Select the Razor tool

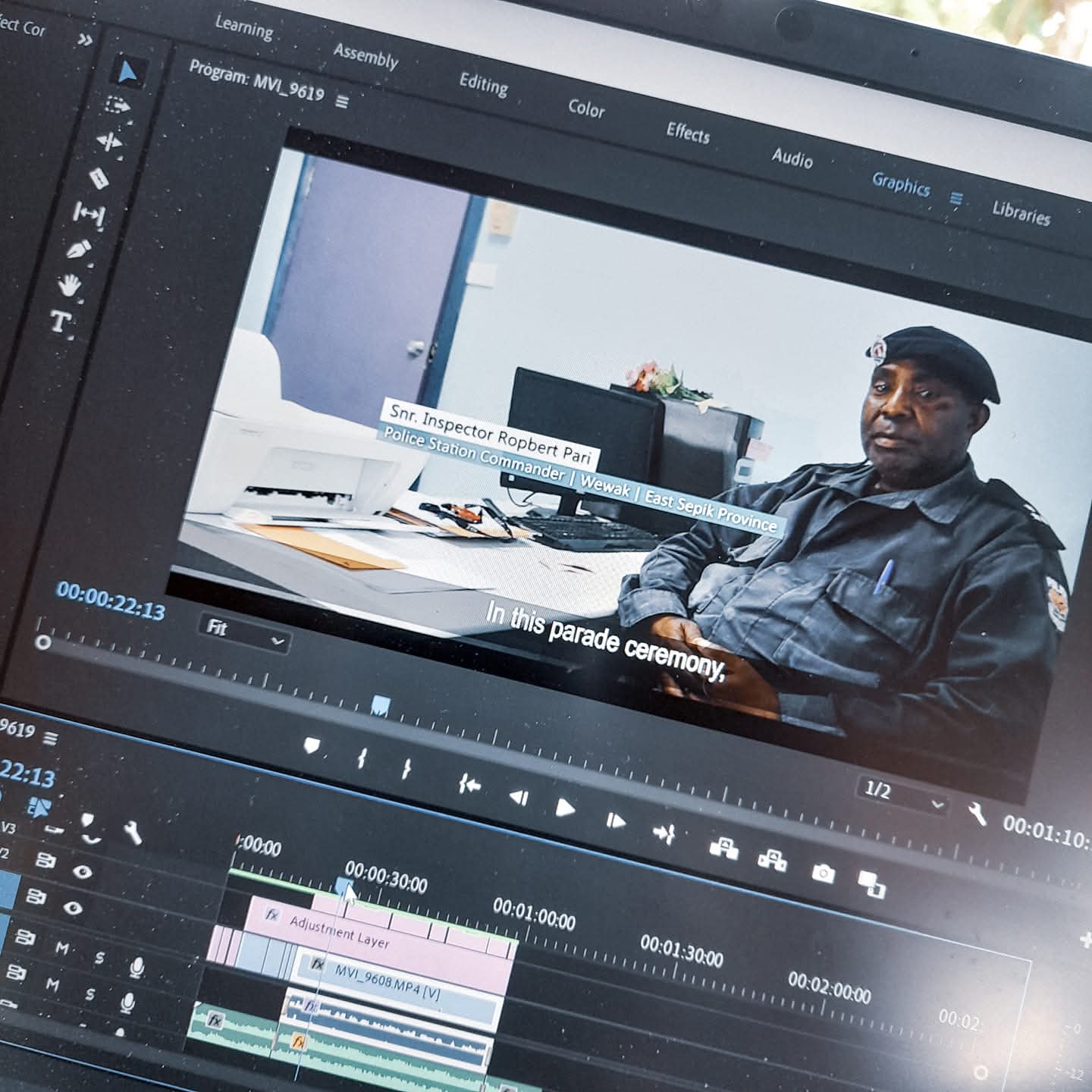99,178
